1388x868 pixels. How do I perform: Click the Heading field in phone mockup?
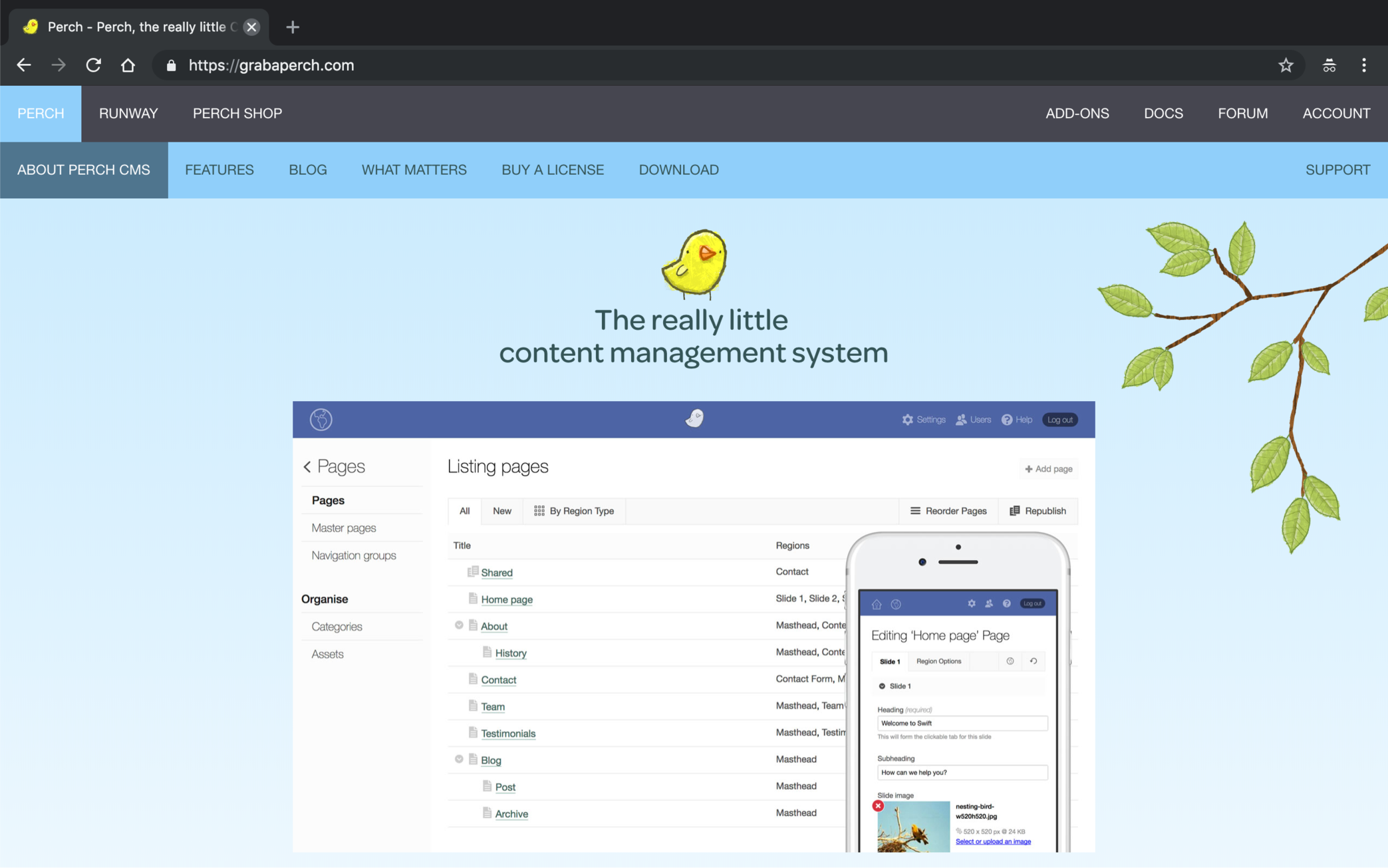pos(962,723)
